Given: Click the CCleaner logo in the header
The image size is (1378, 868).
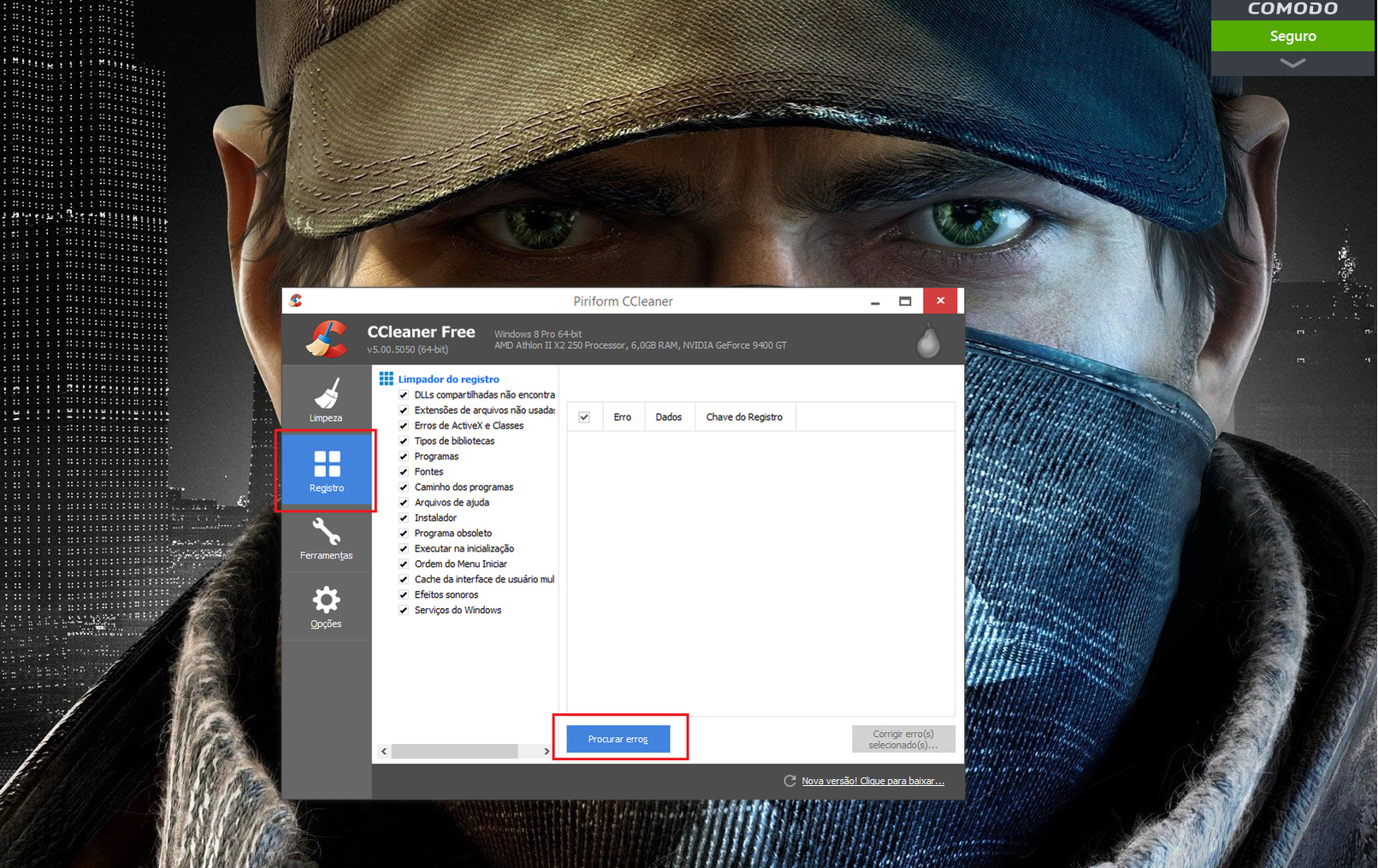Looking at the screenshot, I should pyautogui.click(x=327, y=339).
